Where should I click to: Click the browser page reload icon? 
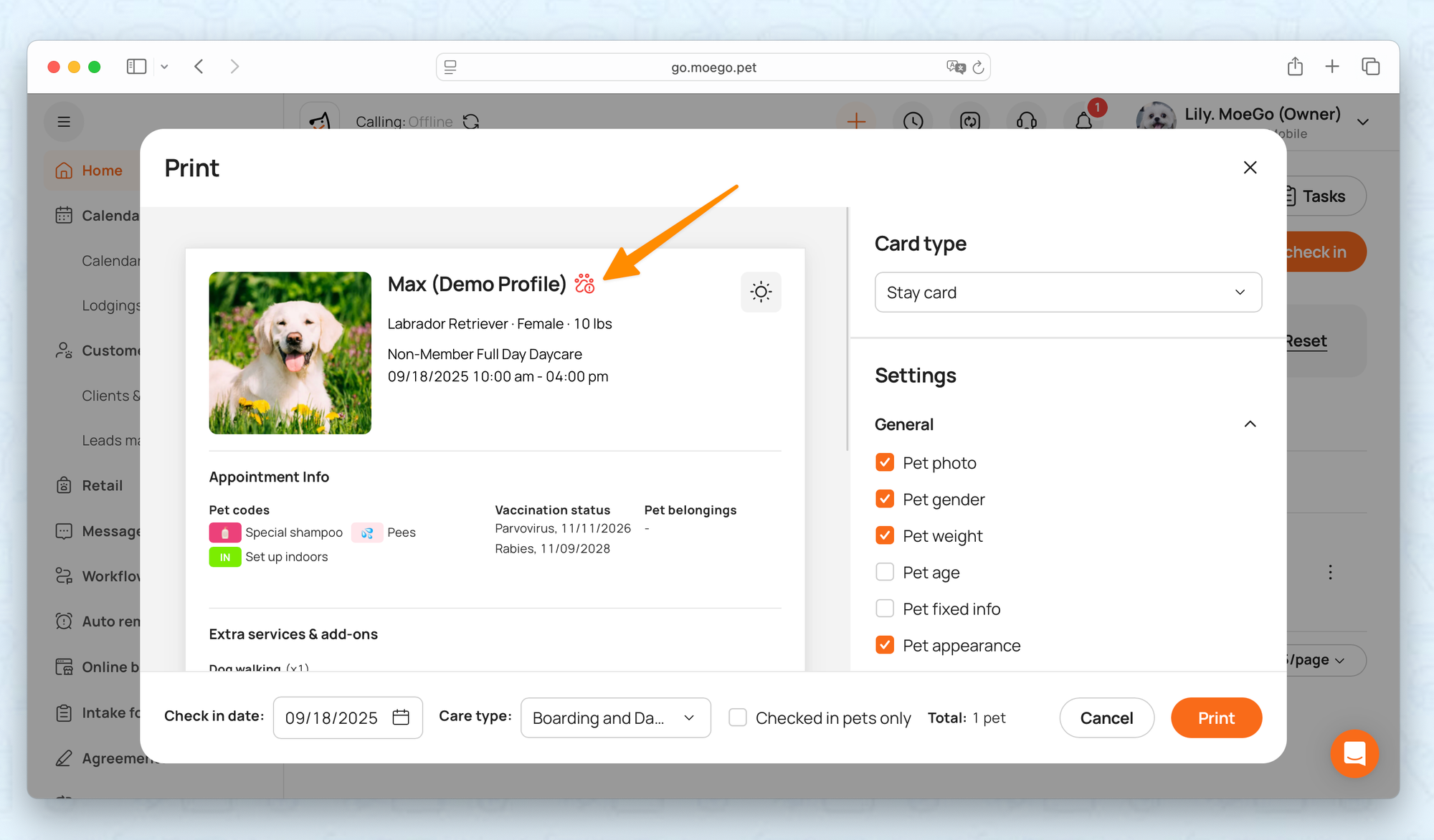978,67
